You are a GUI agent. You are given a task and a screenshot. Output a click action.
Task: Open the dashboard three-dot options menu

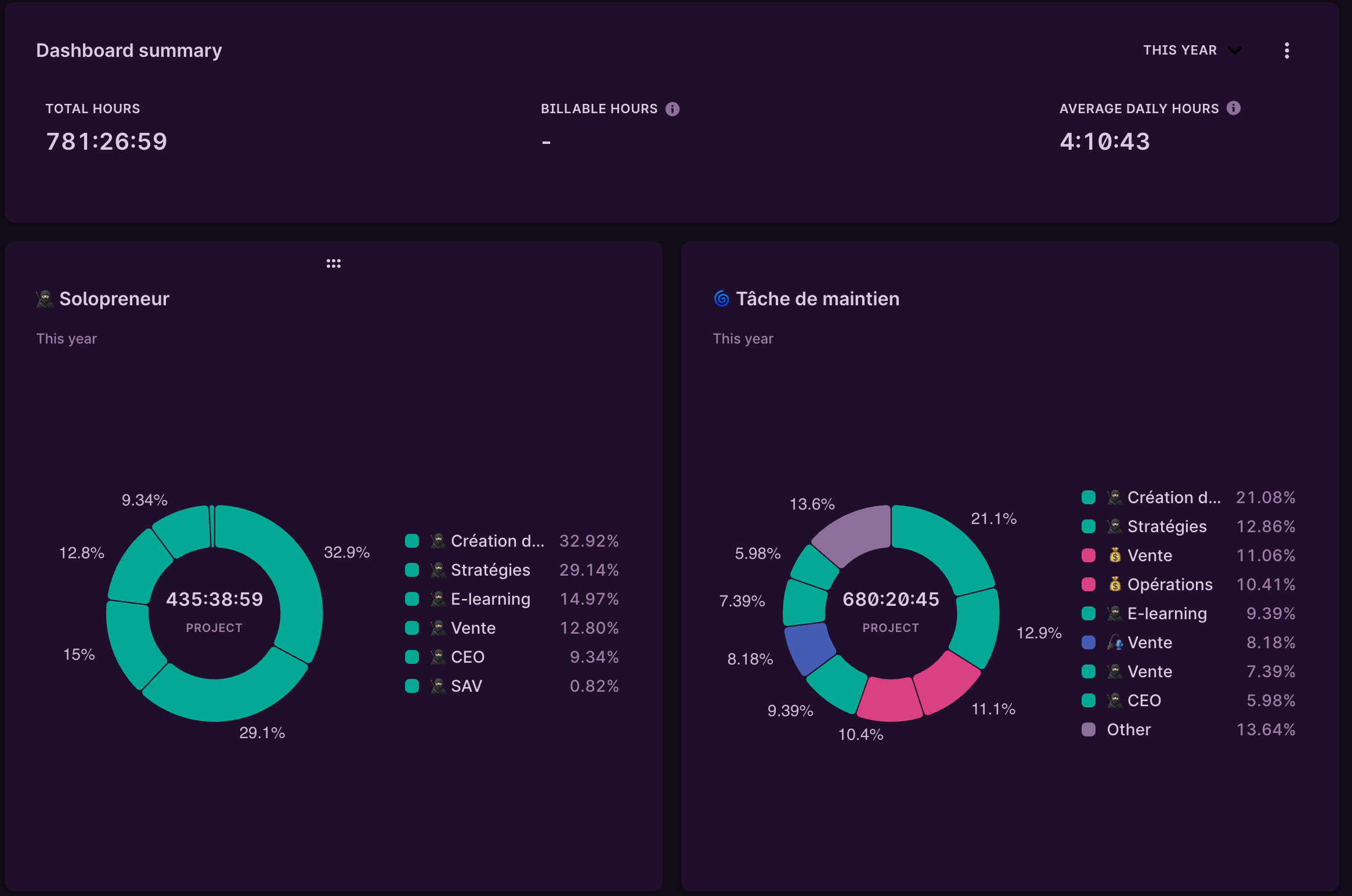(x=1287, y=50)
